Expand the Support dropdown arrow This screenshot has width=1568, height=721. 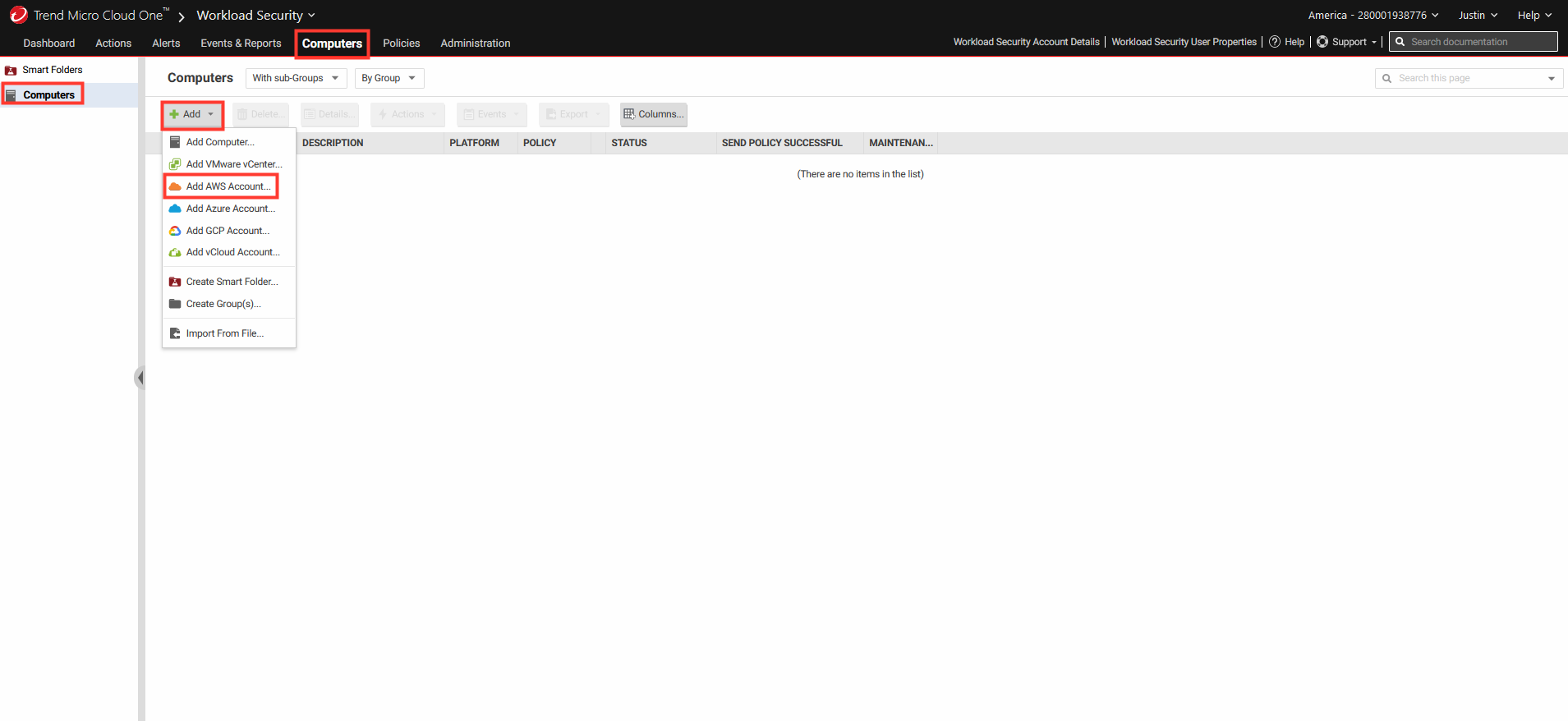1374,42
